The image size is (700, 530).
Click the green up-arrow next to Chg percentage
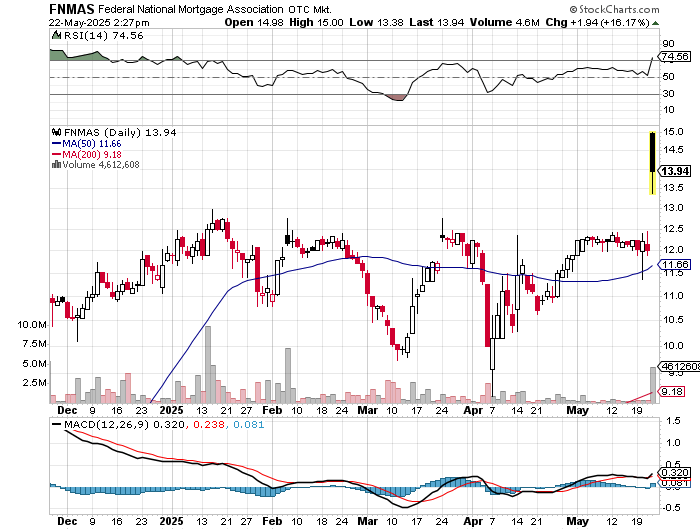(x=655, y=23)
